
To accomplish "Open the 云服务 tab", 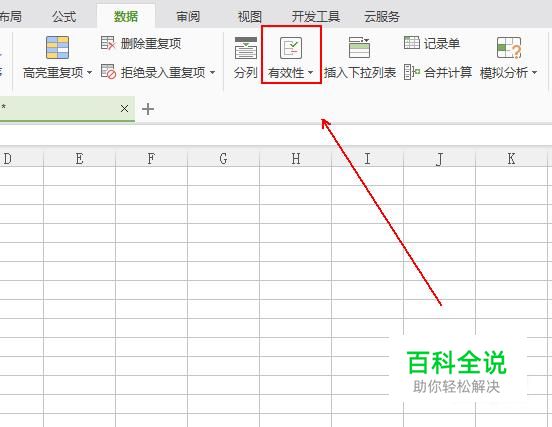I will 382,17.
